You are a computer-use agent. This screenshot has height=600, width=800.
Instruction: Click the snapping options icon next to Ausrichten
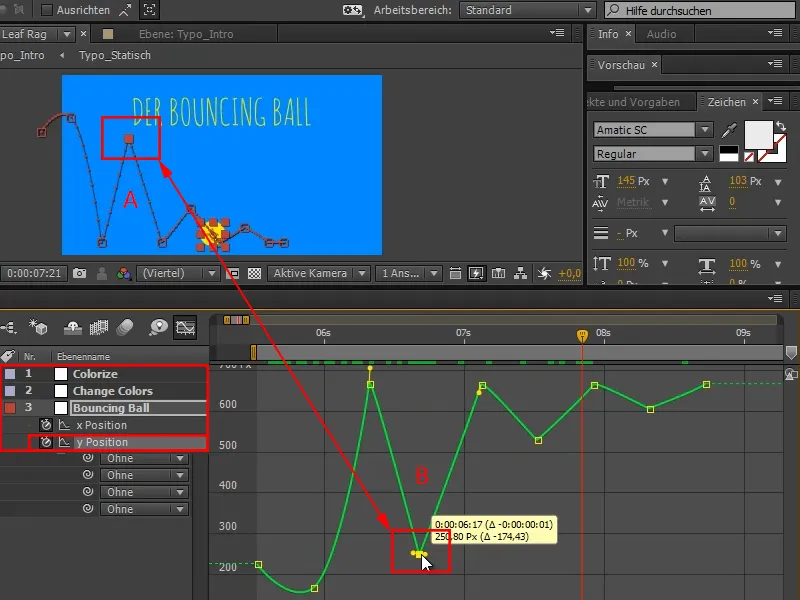125,10
